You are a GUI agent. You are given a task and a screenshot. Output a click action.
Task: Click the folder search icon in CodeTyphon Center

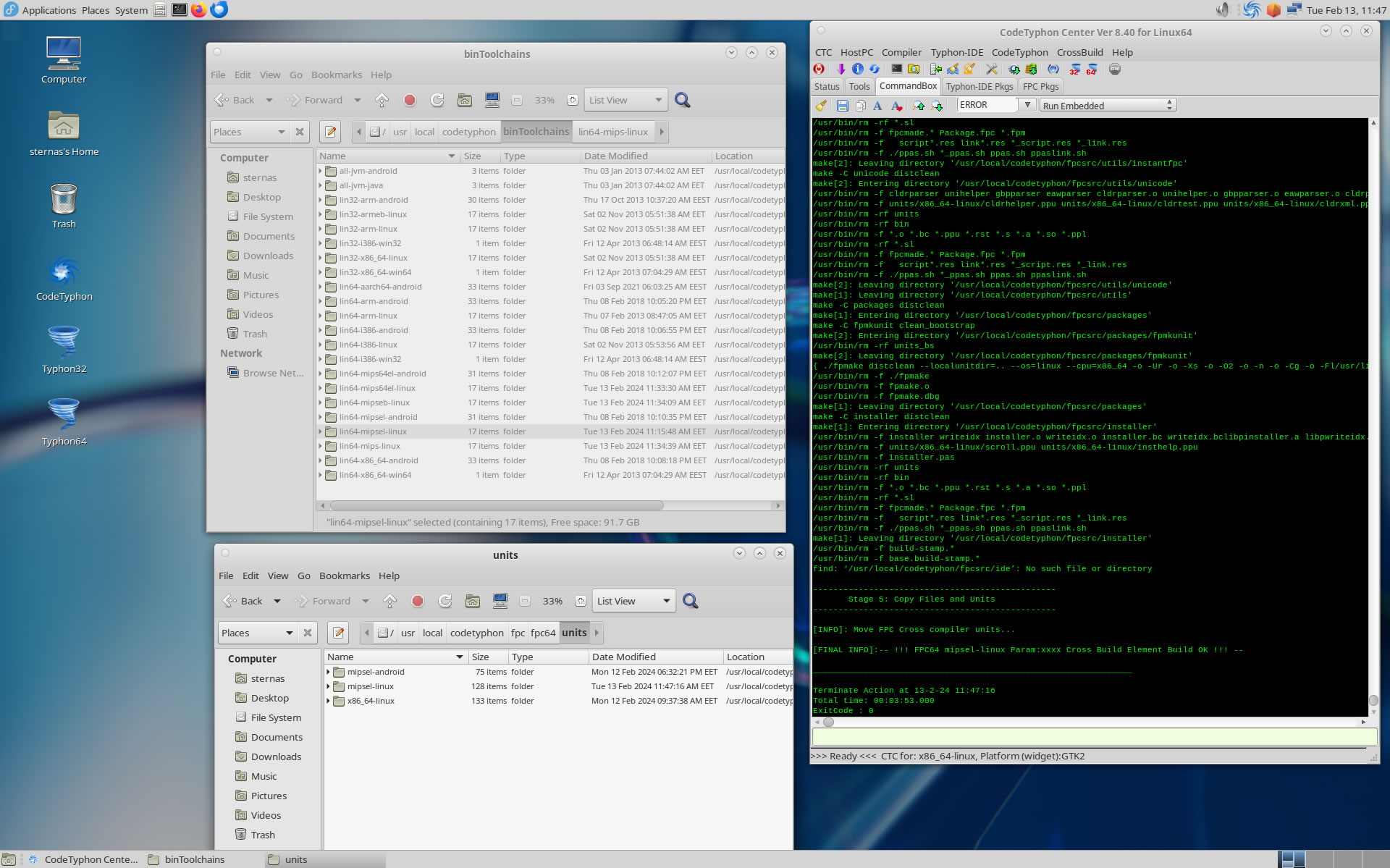(914, 69)
